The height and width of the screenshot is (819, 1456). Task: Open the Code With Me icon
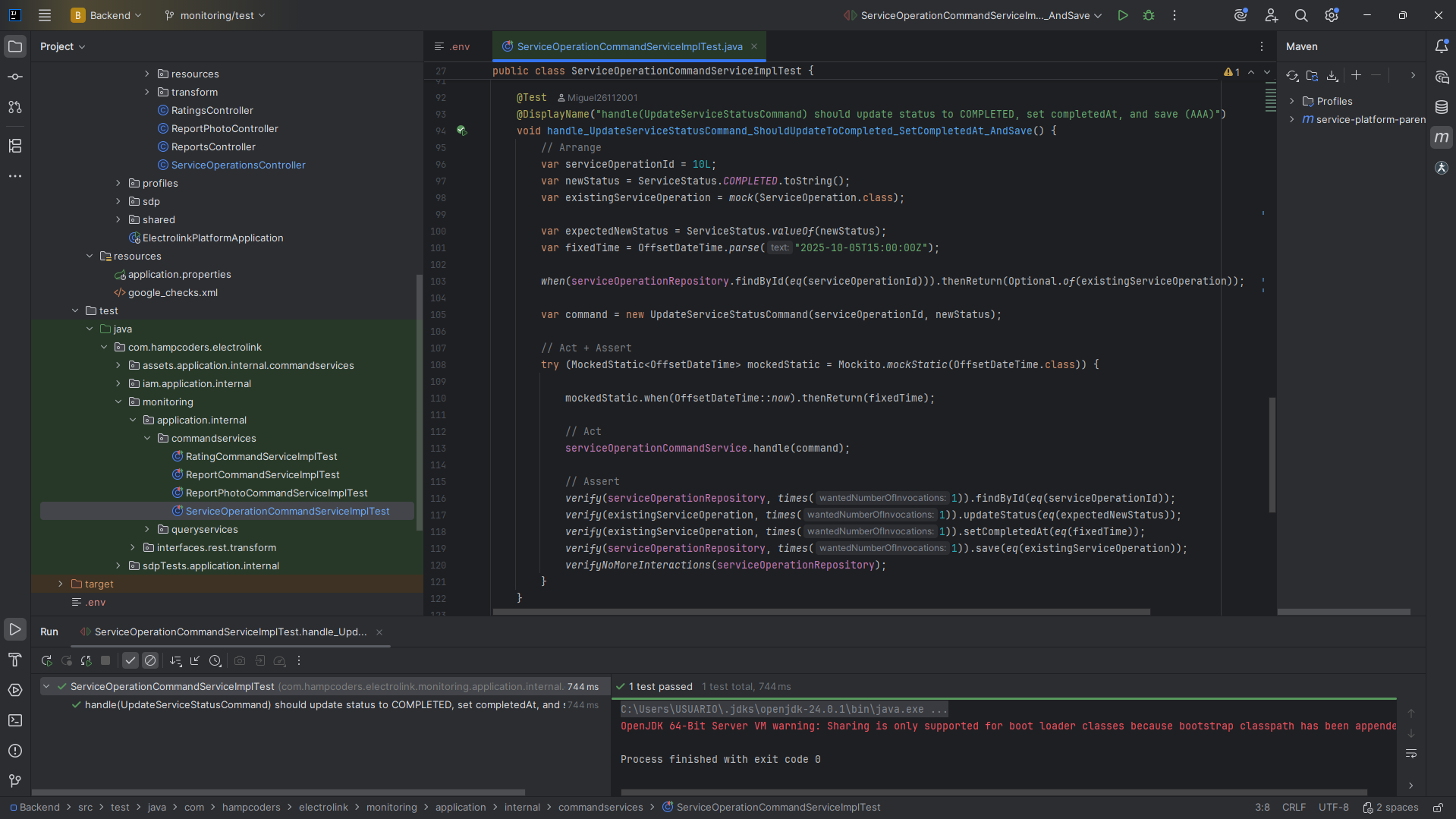coord(1271,15)
